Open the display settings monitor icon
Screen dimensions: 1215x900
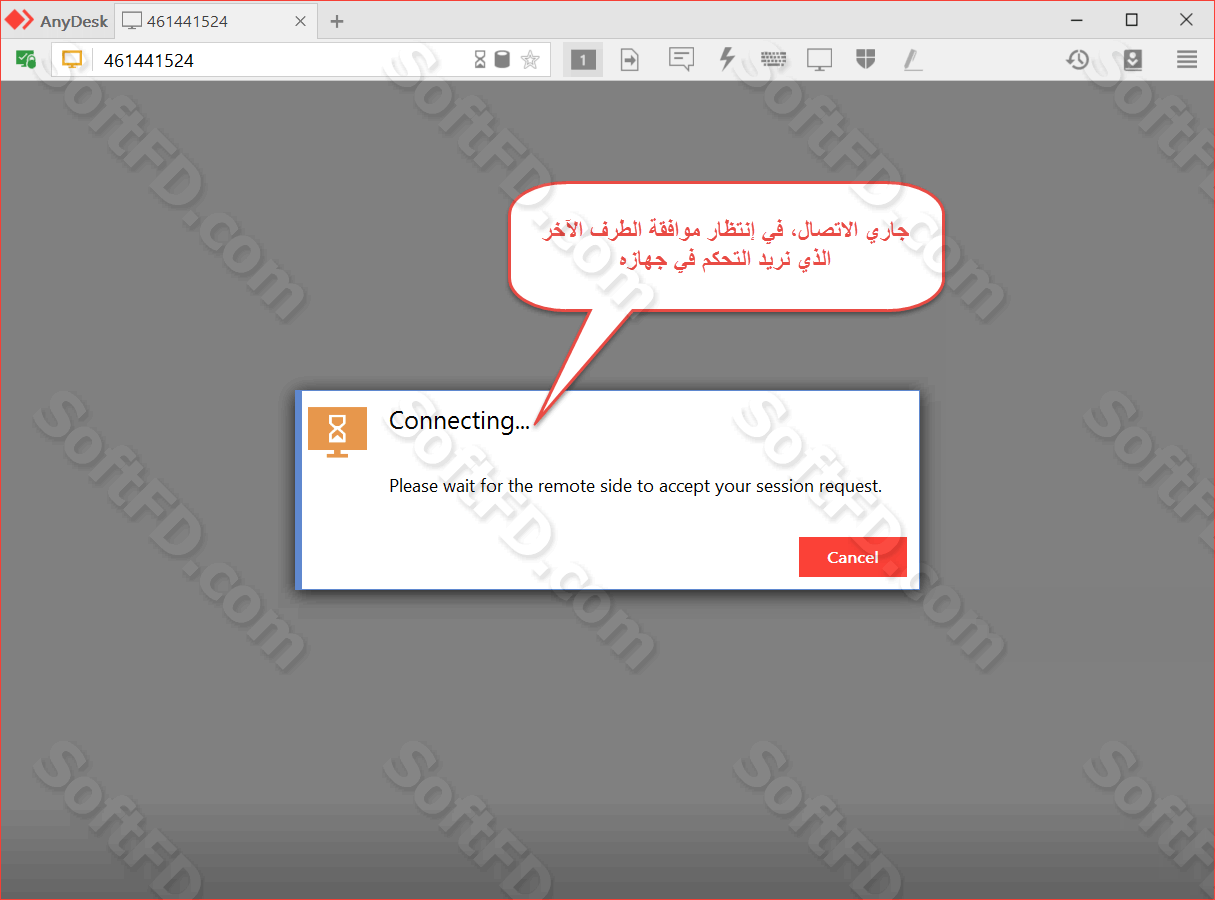[x=819, y=60]
